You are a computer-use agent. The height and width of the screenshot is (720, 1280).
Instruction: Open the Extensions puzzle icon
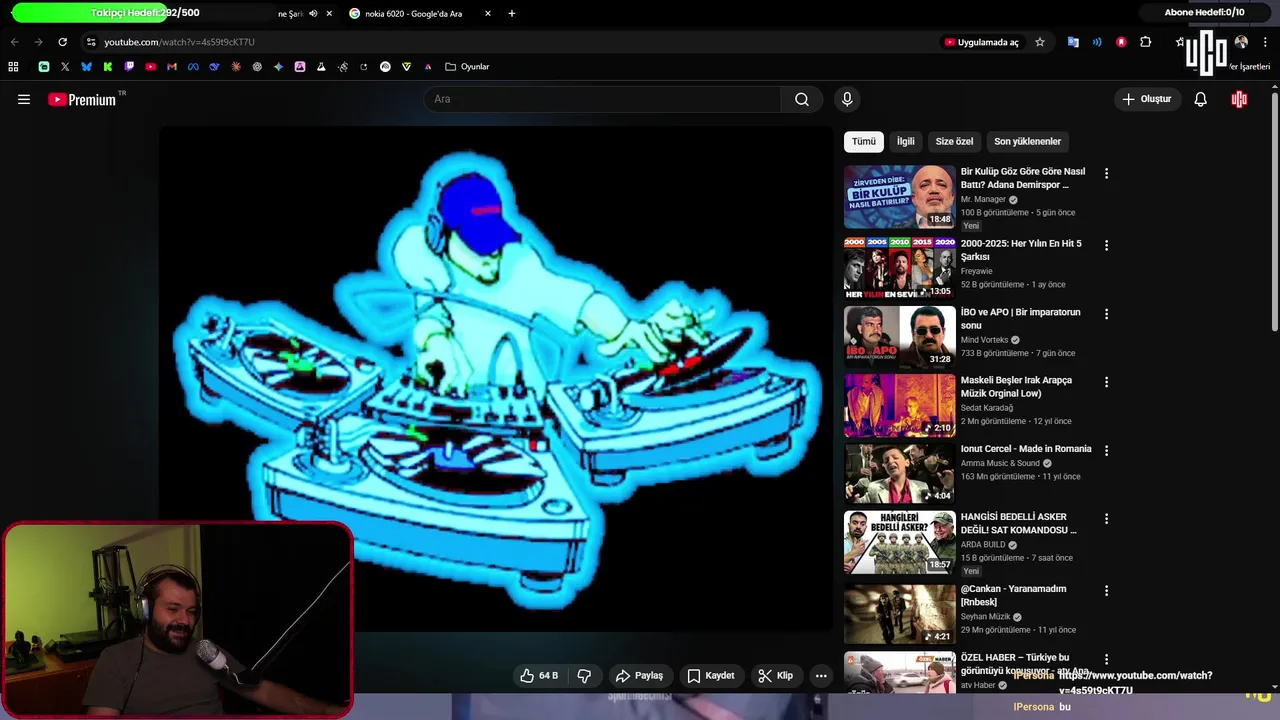click(x=1146, y=42)
